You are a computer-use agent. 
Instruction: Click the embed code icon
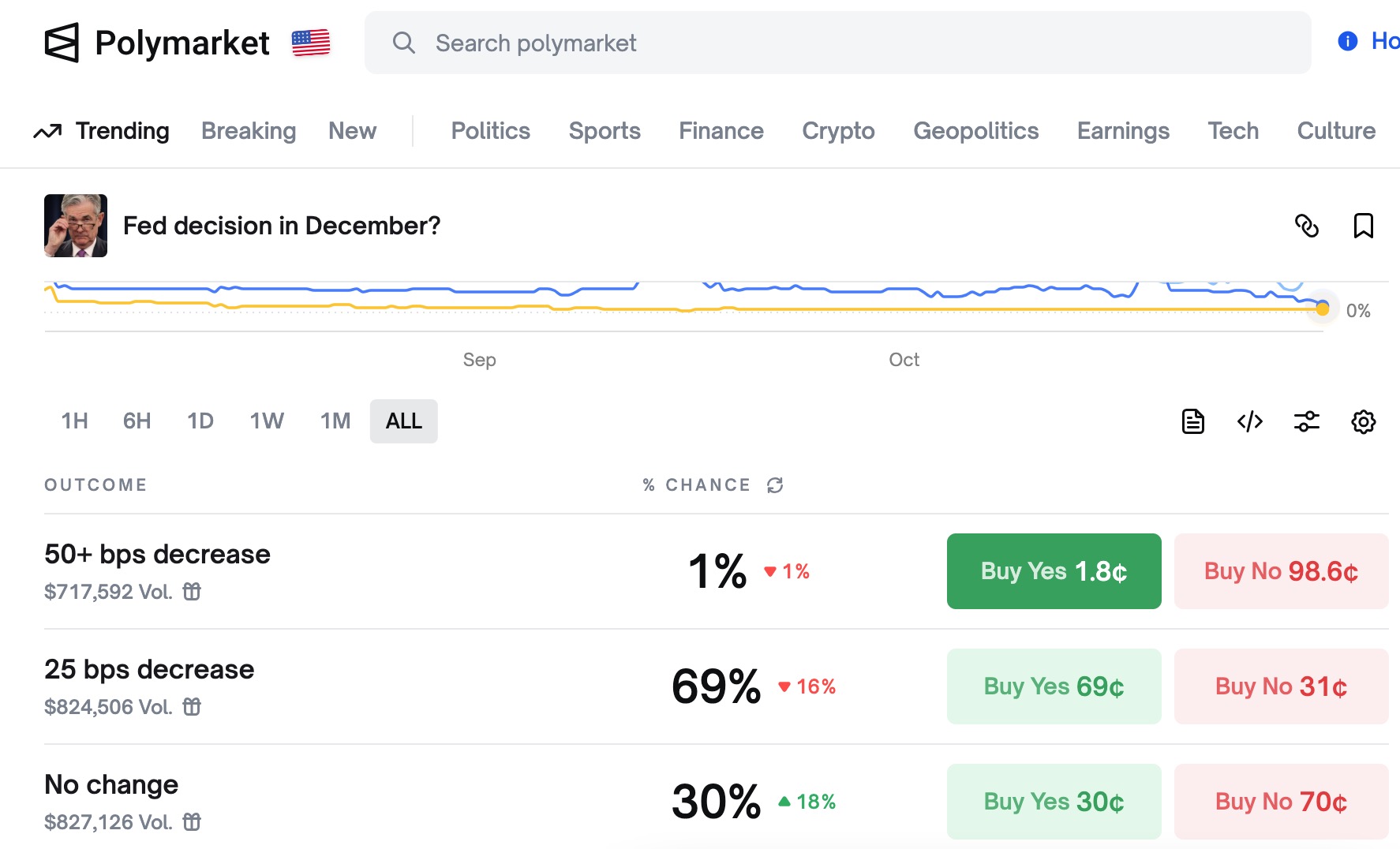pos(1250,421)
